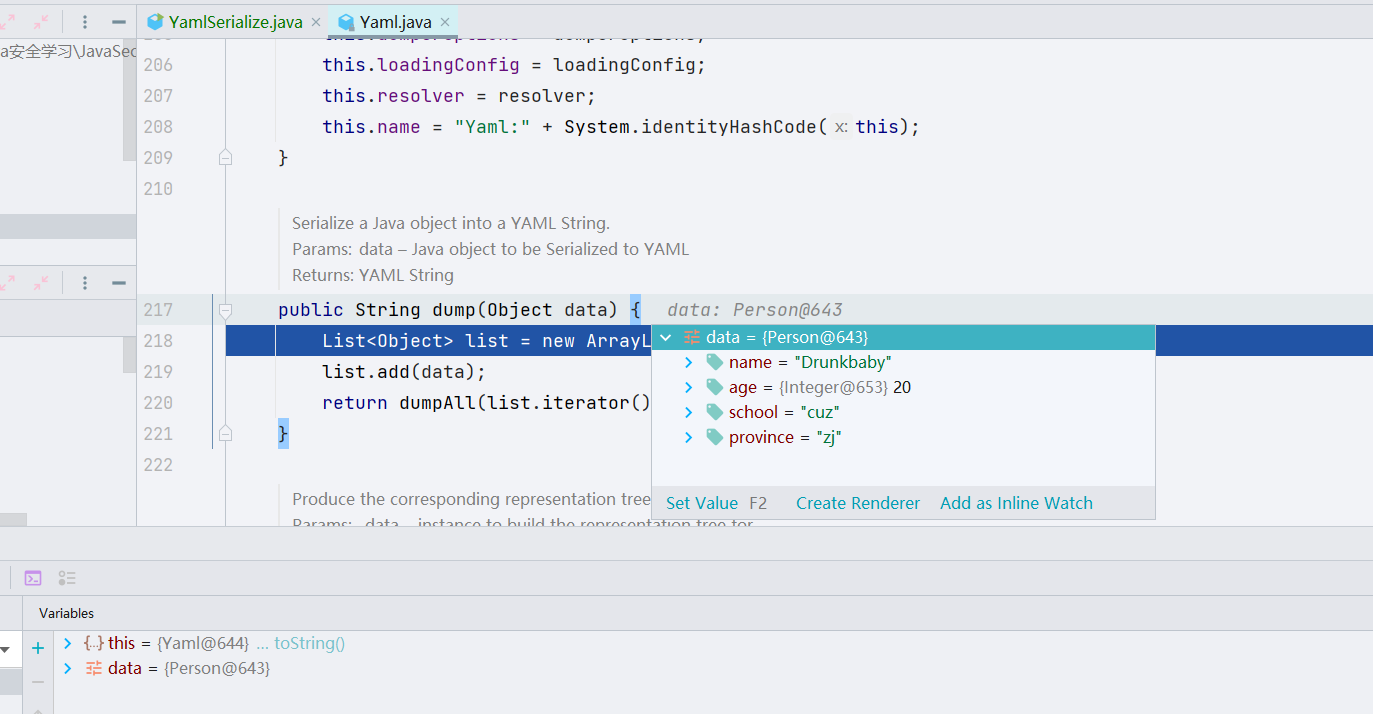Click the Set Value link

[x=701, y=503]
